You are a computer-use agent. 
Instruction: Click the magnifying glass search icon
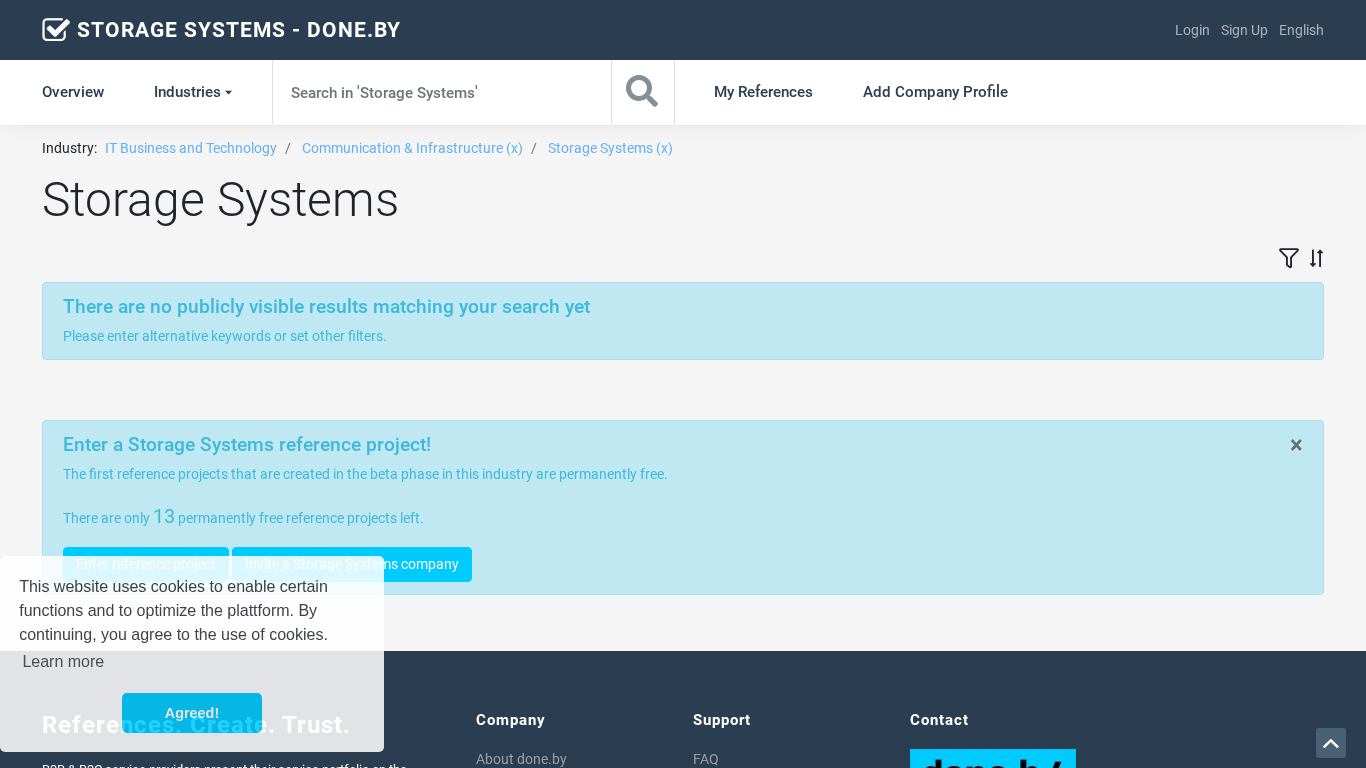(642, 92)
